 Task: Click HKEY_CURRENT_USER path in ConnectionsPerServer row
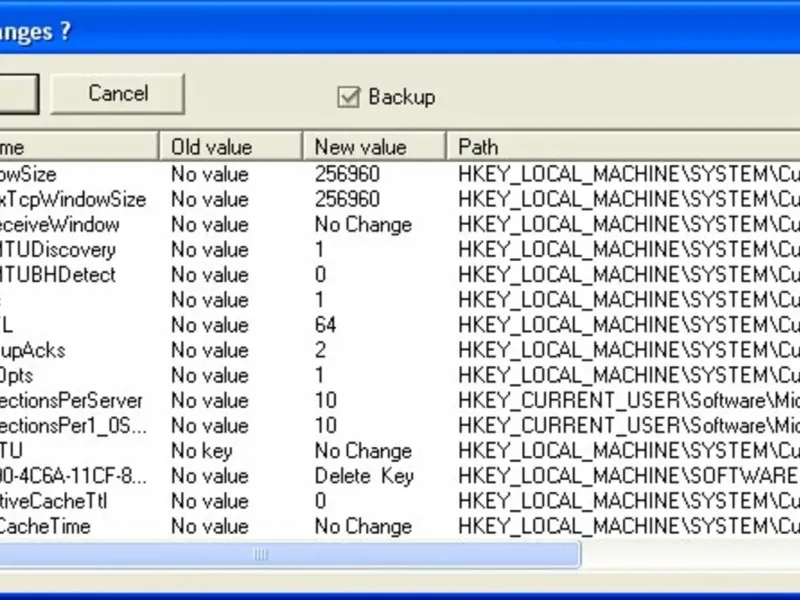pos(629,401)
